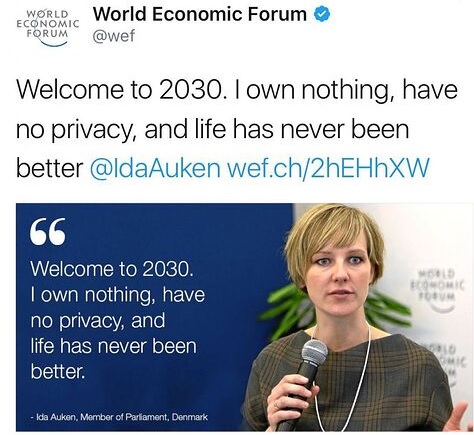Open the attached quote image card
The image size is (474, 435).
tap(244, 317)
